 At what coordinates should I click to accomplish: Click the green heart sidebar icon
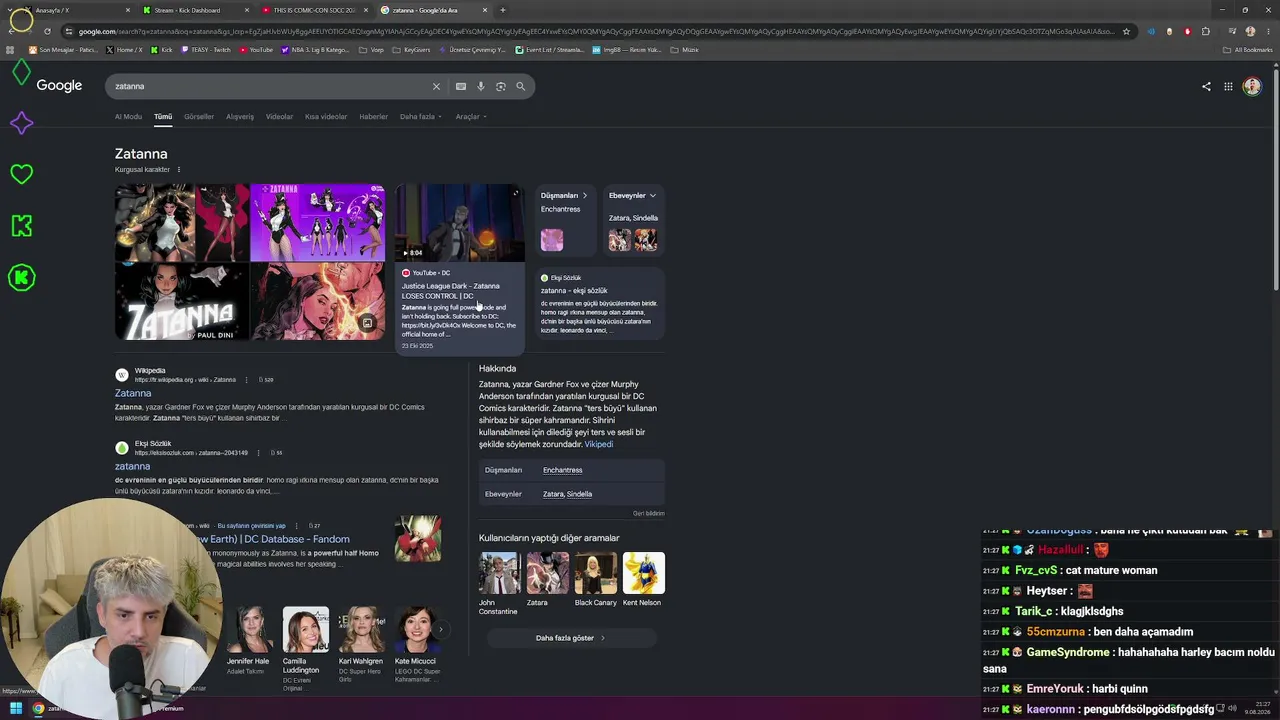21,174
